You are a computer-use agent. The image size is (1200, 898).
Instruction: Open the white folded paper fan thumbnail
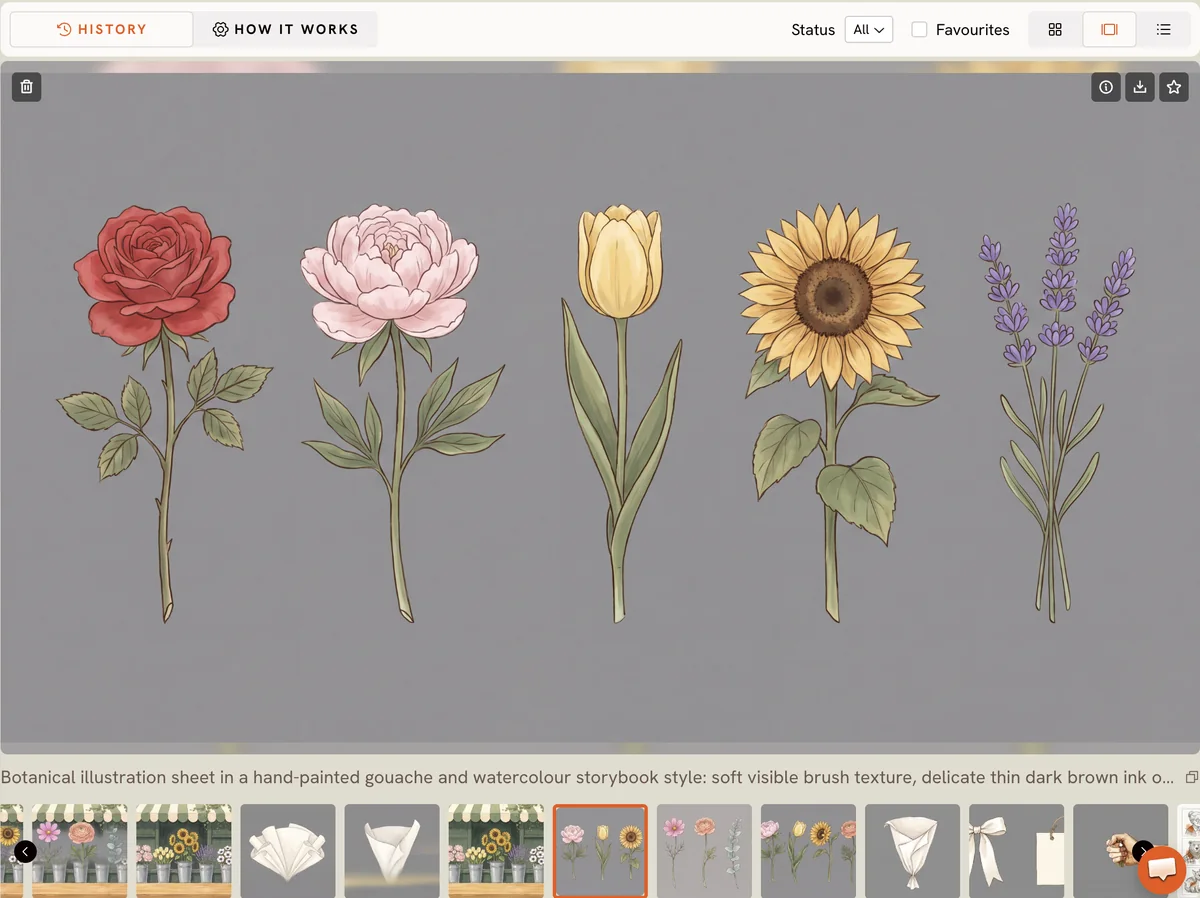[288, 851]
